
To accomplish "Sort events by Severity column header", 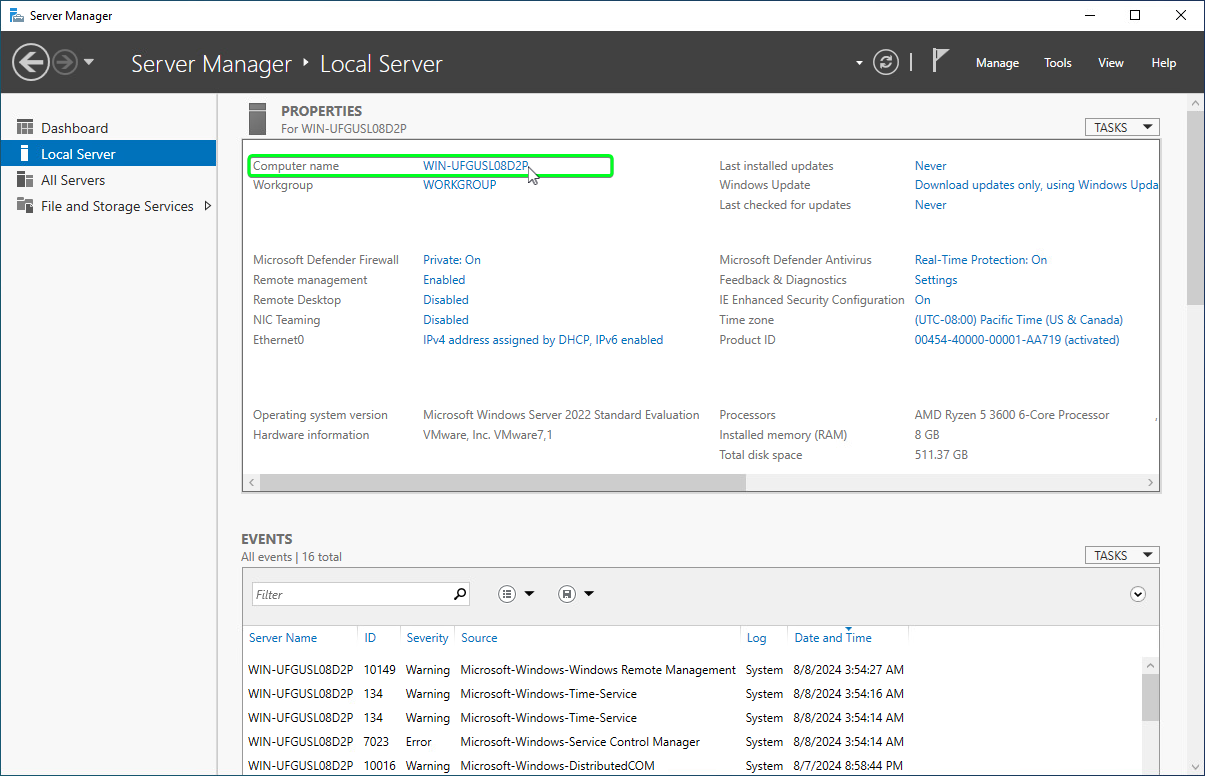I will coord(428,638).
